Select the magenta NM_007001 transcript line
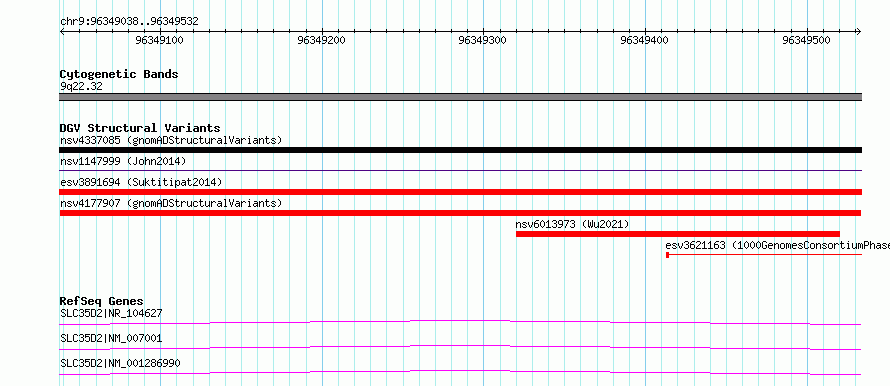The height and width of the screenshot is (386, 890). click(460, 347)
